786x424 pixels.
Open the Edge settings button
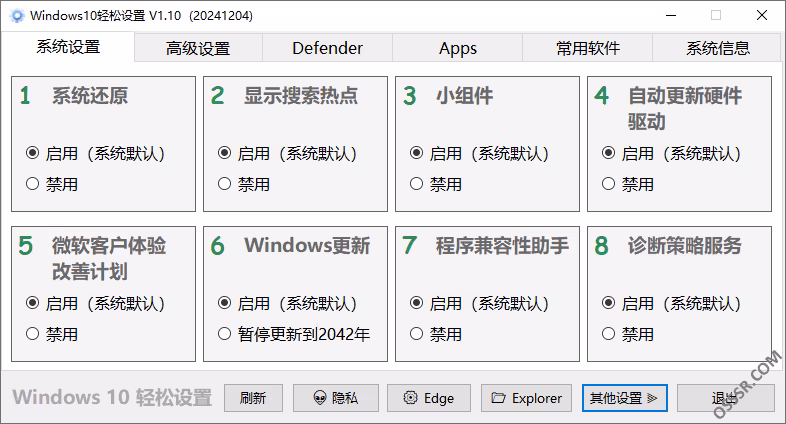428,398
